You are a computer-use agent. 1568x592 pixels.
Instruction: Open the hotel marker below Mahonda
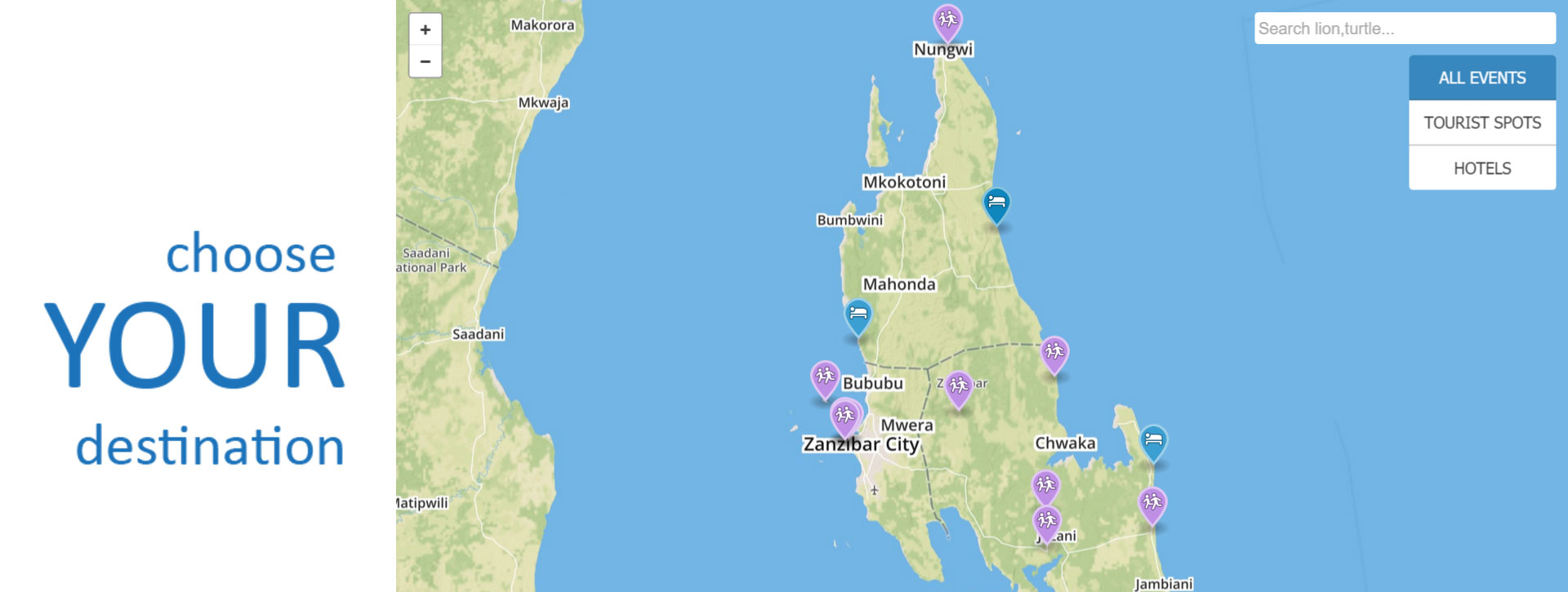pyautogui.click(x=857, y=318)
